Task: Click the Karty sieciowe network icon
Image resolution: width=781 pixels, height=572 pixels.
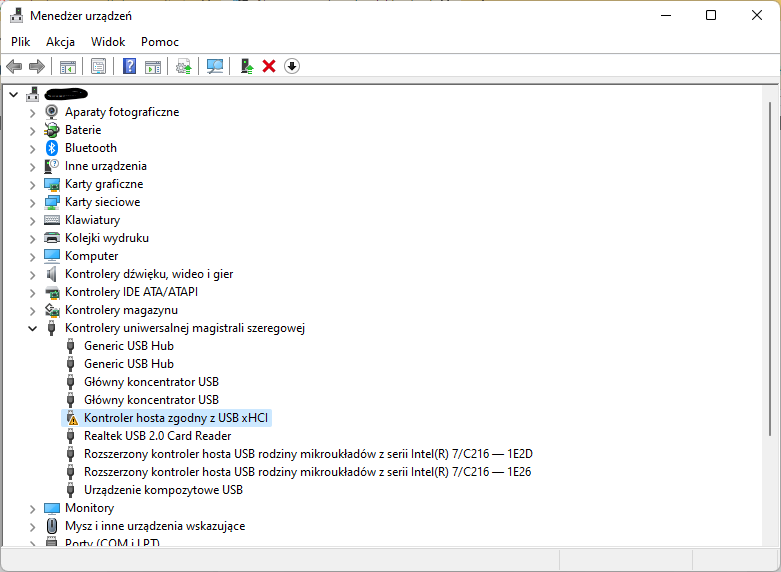Action: click(52, 202)
